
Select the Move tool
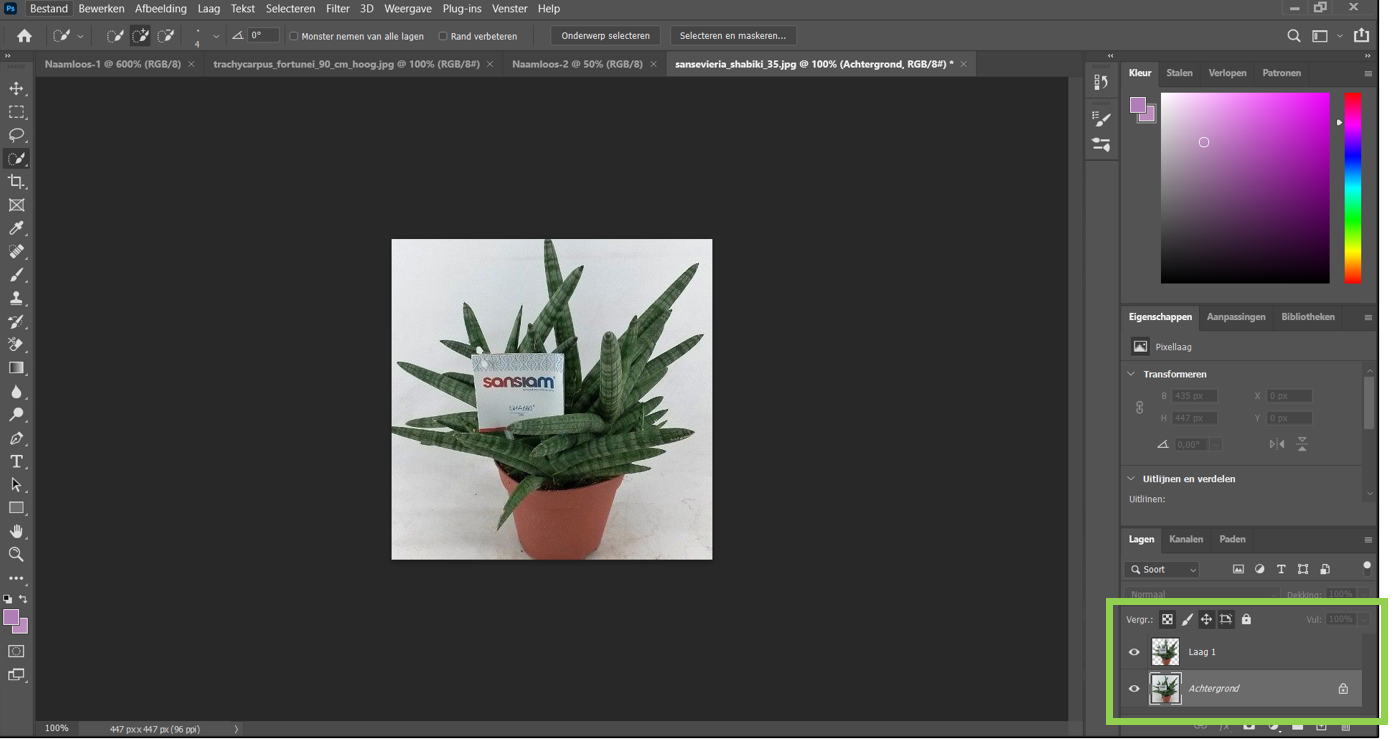click(x=17, y=89)
